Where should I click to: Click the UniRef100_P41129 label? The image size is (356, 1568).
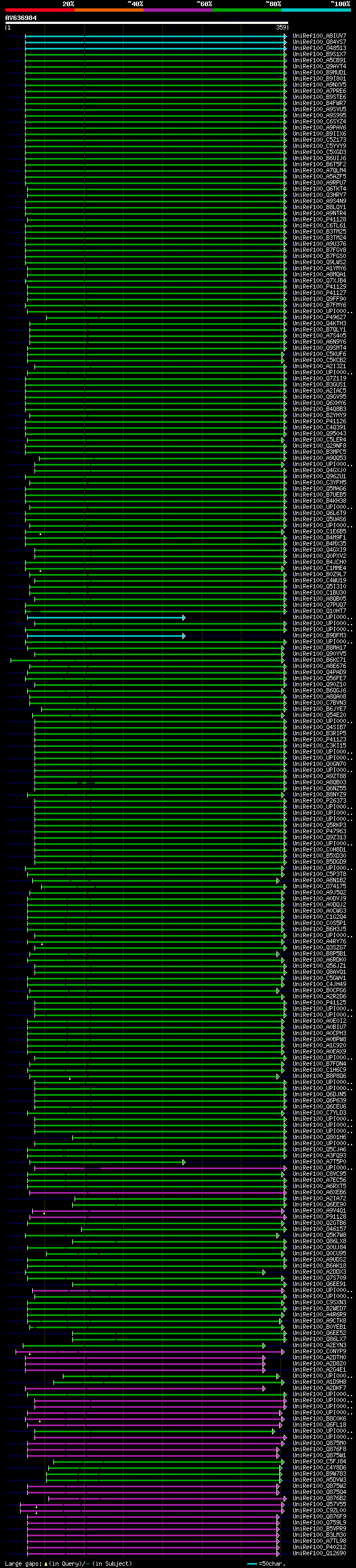pyautogui.click(x=319, y=286)
